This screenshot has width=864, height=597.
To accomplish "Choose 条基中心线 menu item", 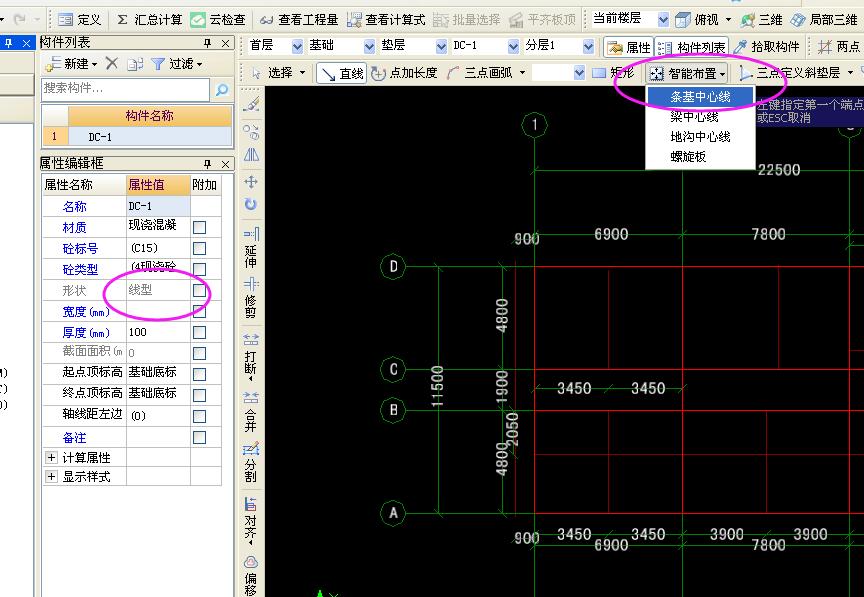I will coord(700,97).
